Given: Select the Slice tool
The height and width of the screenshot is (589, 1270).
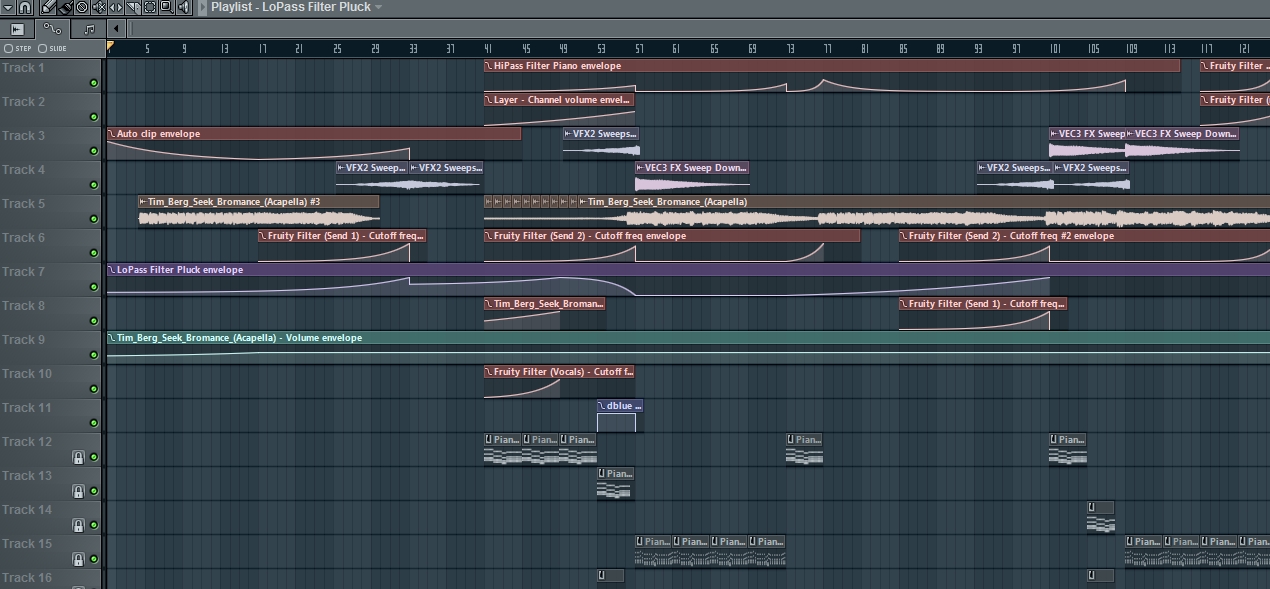Looking at the screenshot, I should coord(132,7).
